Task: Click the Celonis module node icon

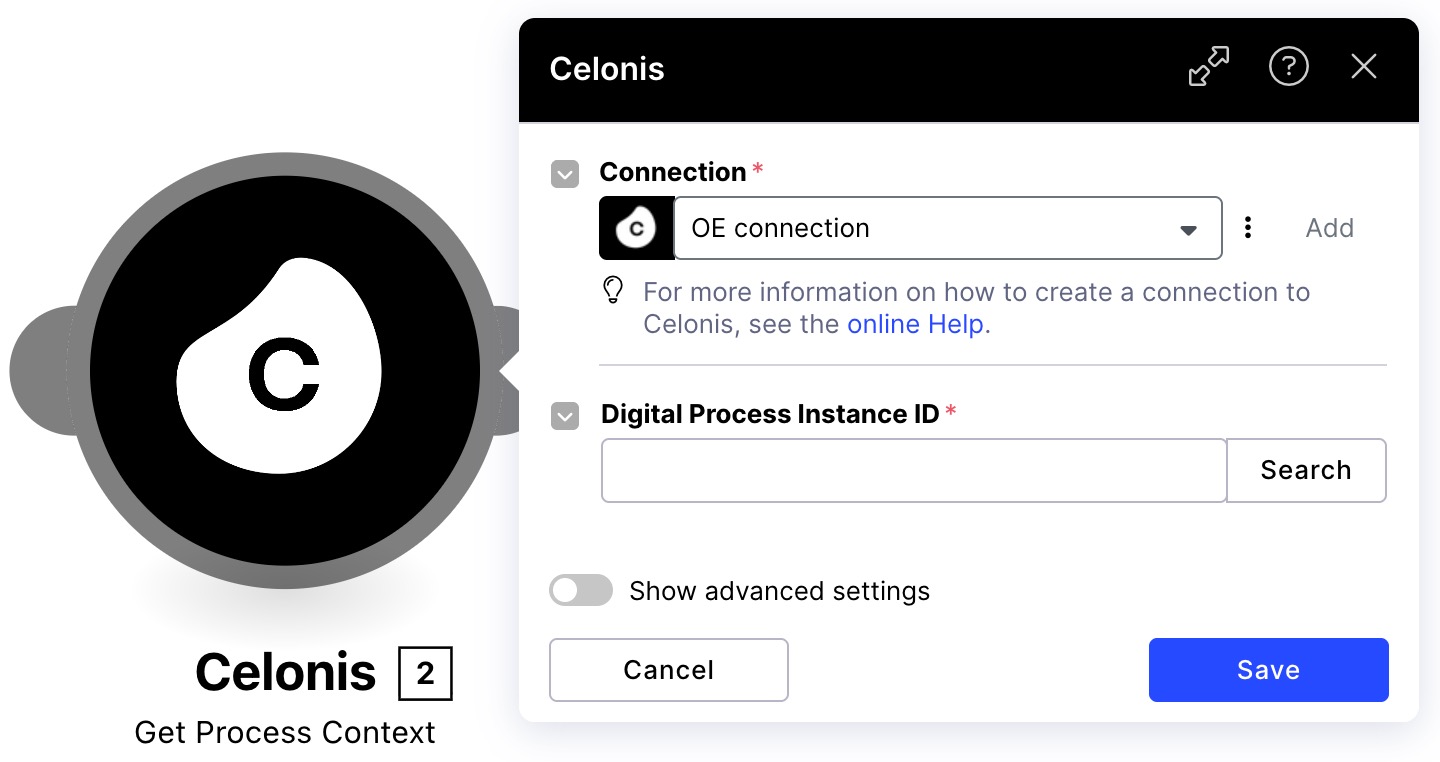Action: (285, 370)
